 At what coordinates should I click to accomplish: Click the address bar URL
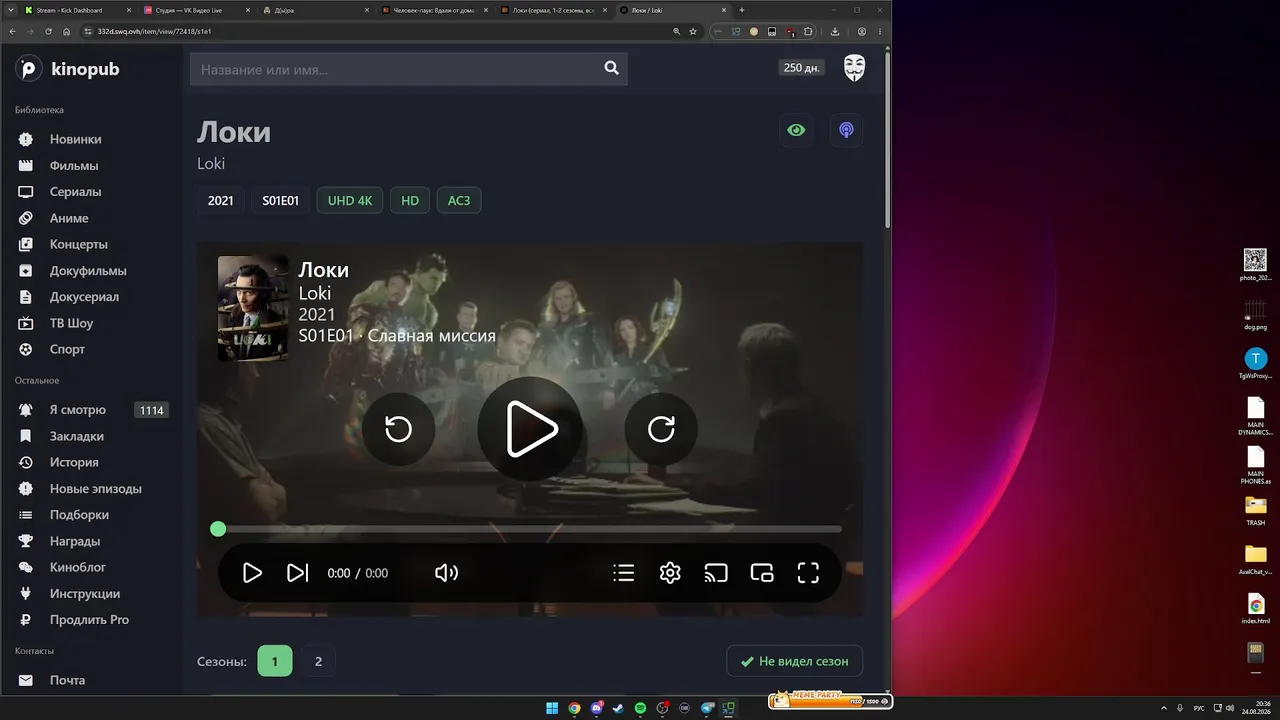[x=154, y=31]
